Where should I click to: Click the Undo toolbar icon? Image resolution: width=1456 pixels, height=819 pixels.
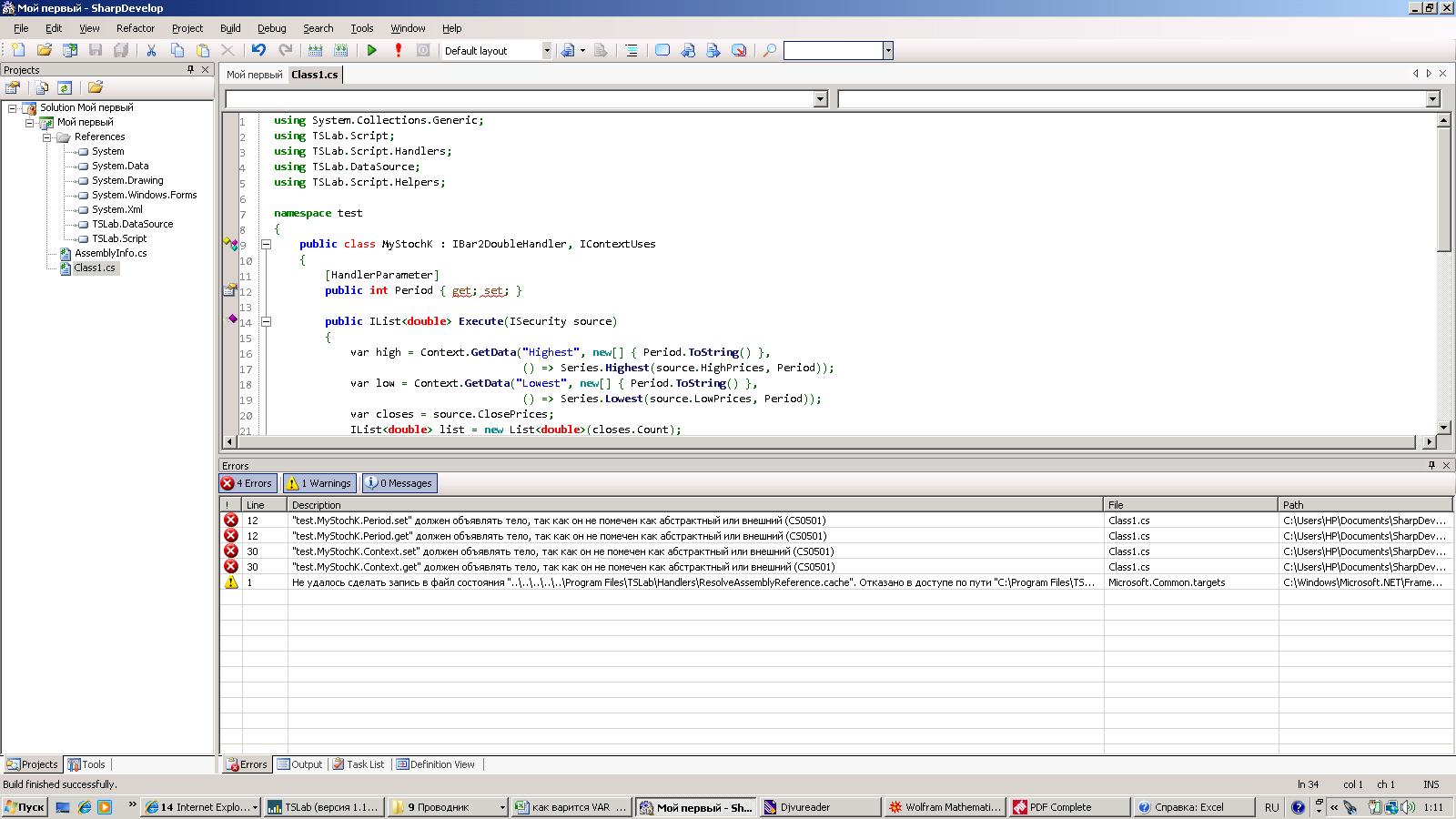point(259,51)
